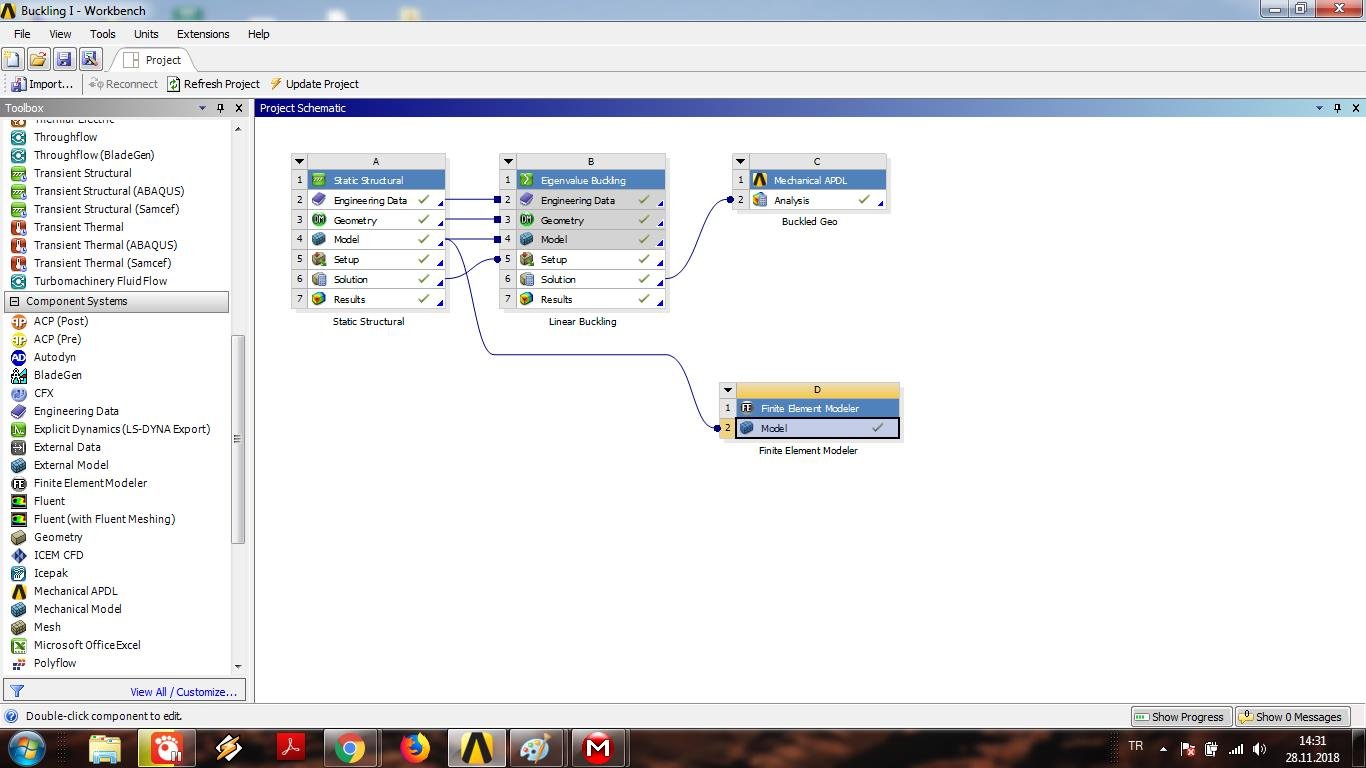
Task: Open the Tools menu
Action: pyautogui.click(x=103, y=34)
